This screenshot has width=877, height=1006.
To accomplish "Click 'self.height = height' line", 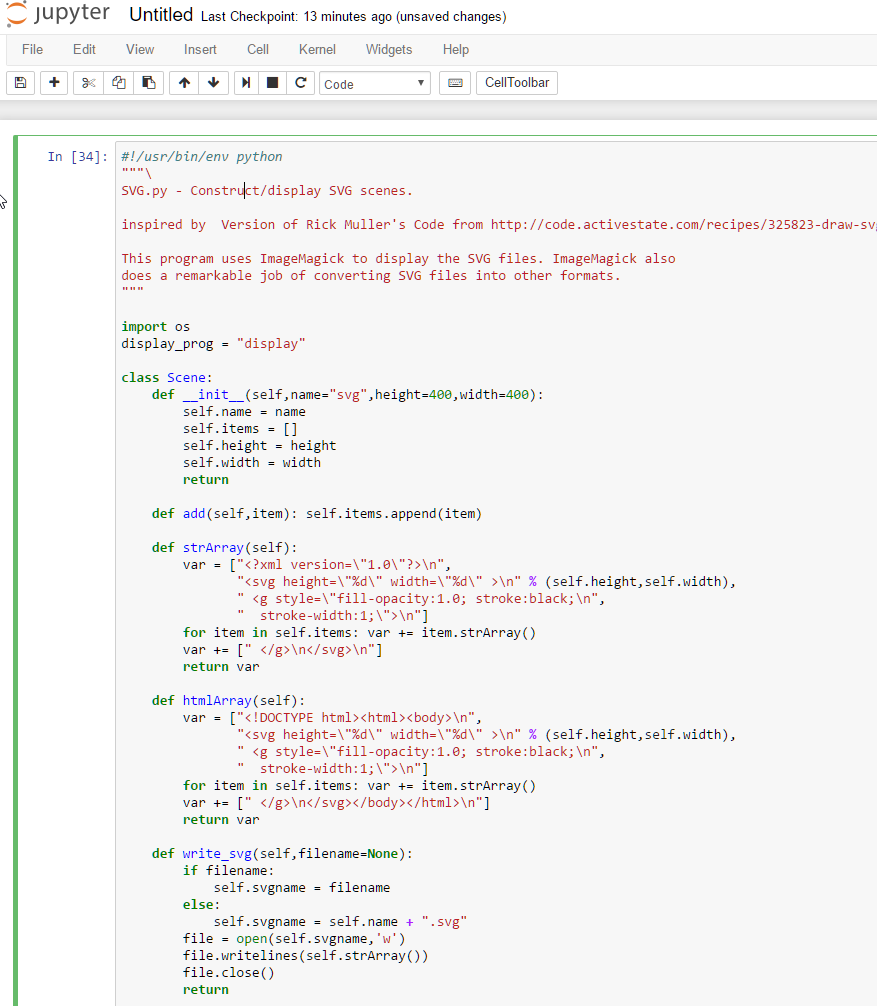I will (x=259, y=446).
